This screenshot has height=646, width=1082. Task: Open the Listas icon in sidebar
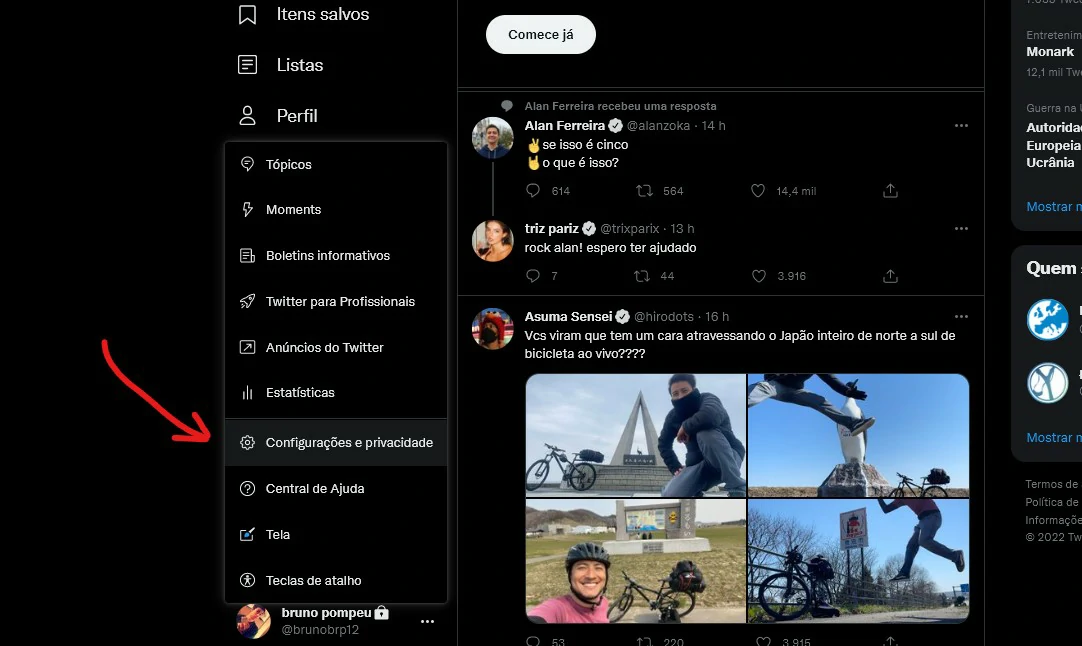[247, 65]
